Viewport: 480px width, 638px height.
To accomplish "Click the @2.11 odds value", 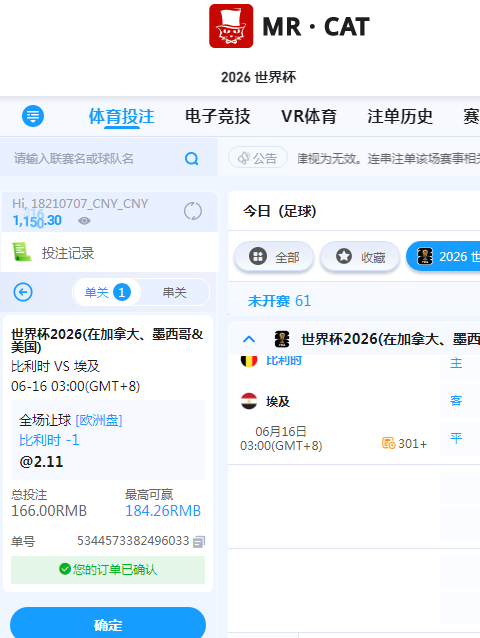I will (41, 461).
